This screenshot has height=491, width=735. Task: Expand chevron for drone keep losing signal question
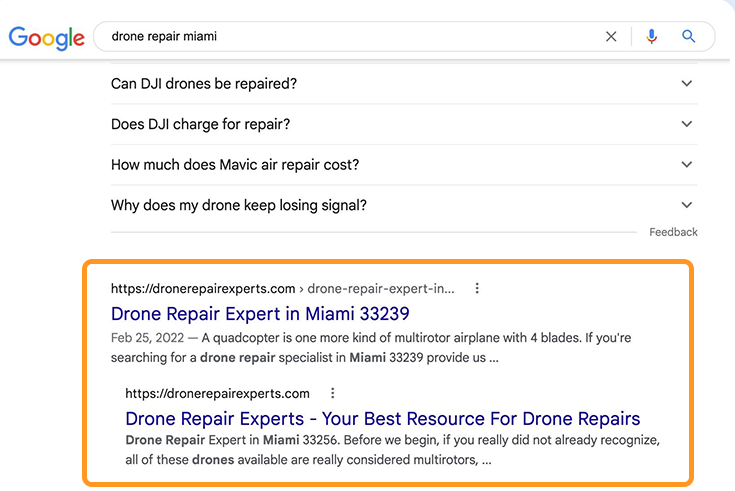click(686, 205)
